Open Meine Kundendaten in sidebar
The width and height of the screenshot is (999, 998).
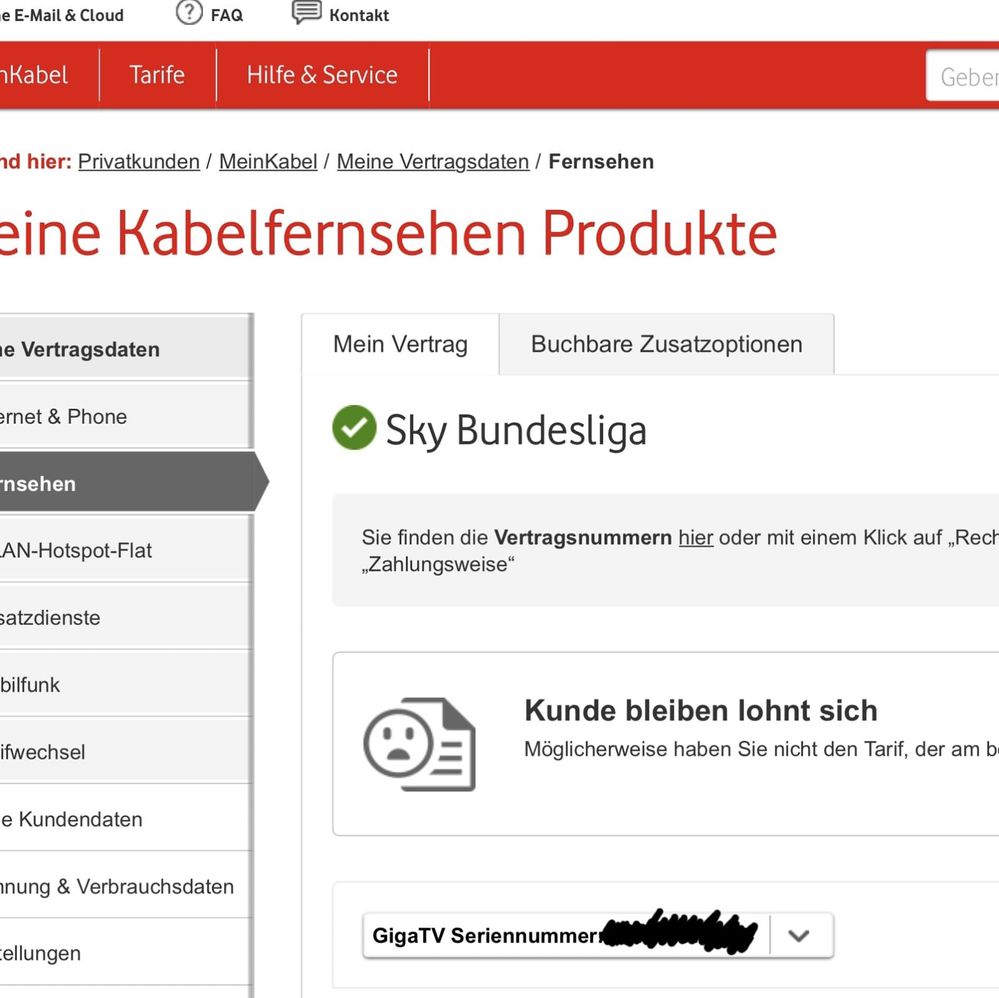[x=126, y=820]
